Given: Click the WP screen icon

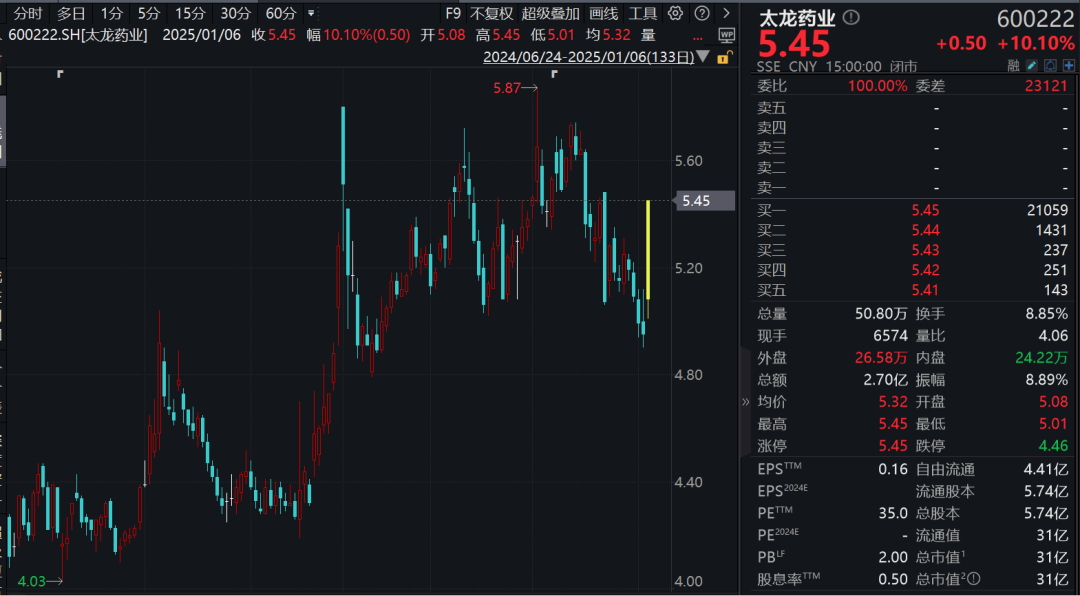Looking at the screenshot, I should [x=726, y=35].
